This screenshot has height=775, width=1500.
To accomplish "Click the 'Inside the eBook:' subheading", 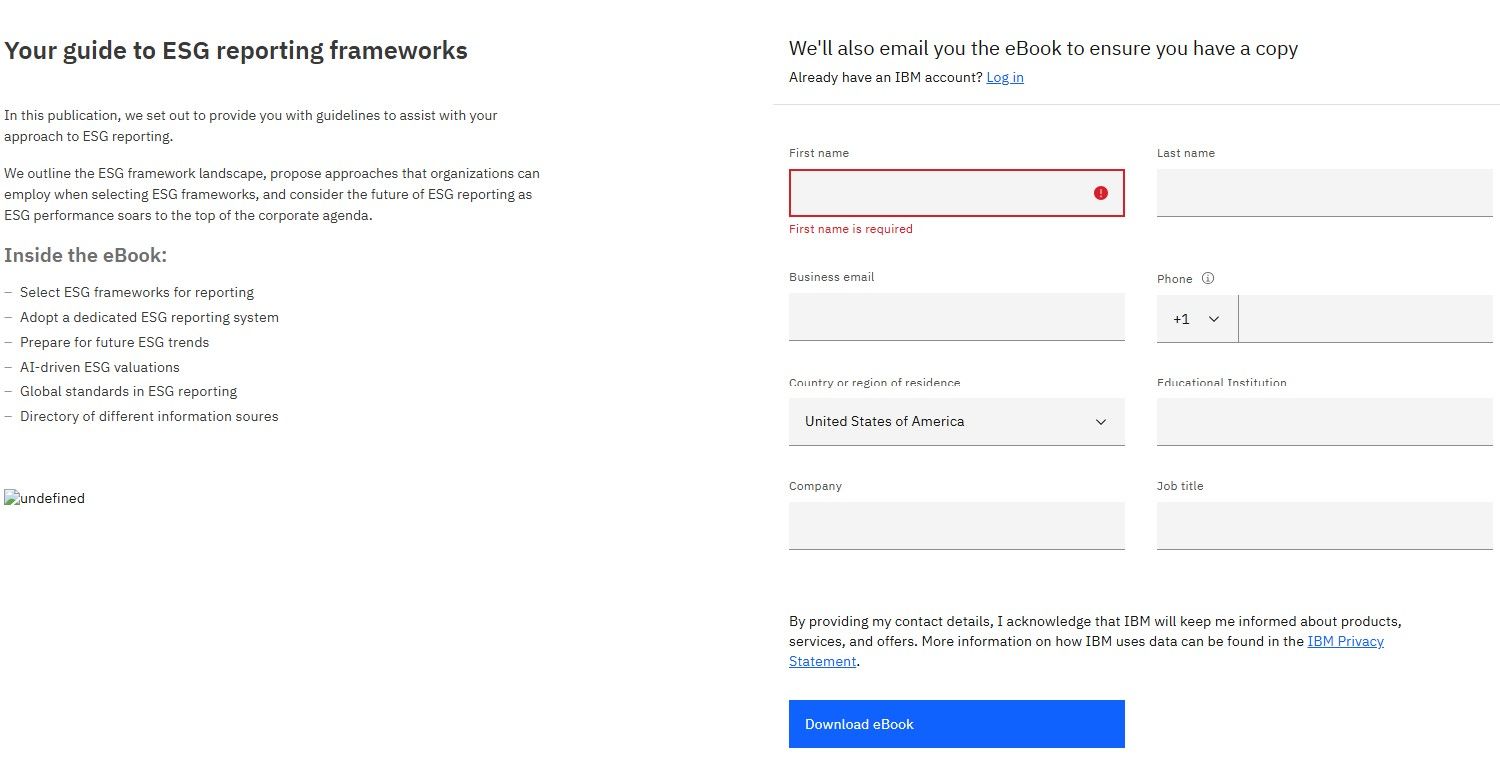I will coord(85,255).
